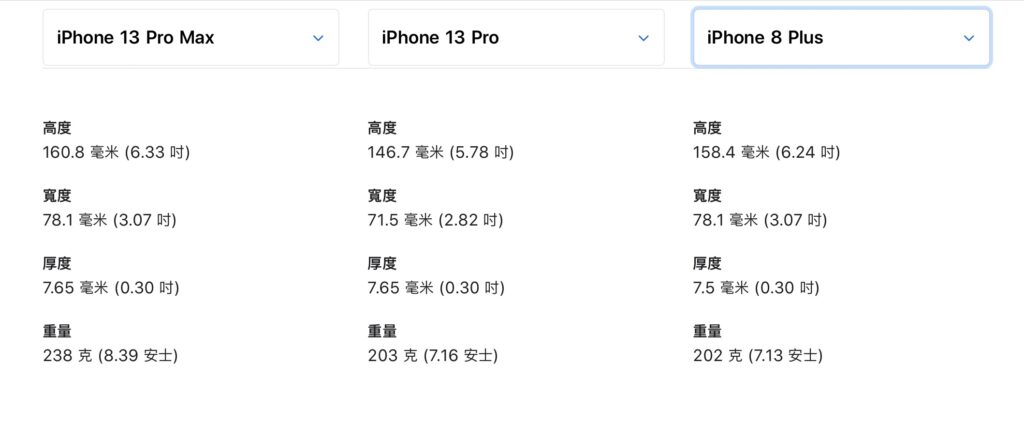Click the chevron arrow in iPhone 13 Pro box

point(643,38)
